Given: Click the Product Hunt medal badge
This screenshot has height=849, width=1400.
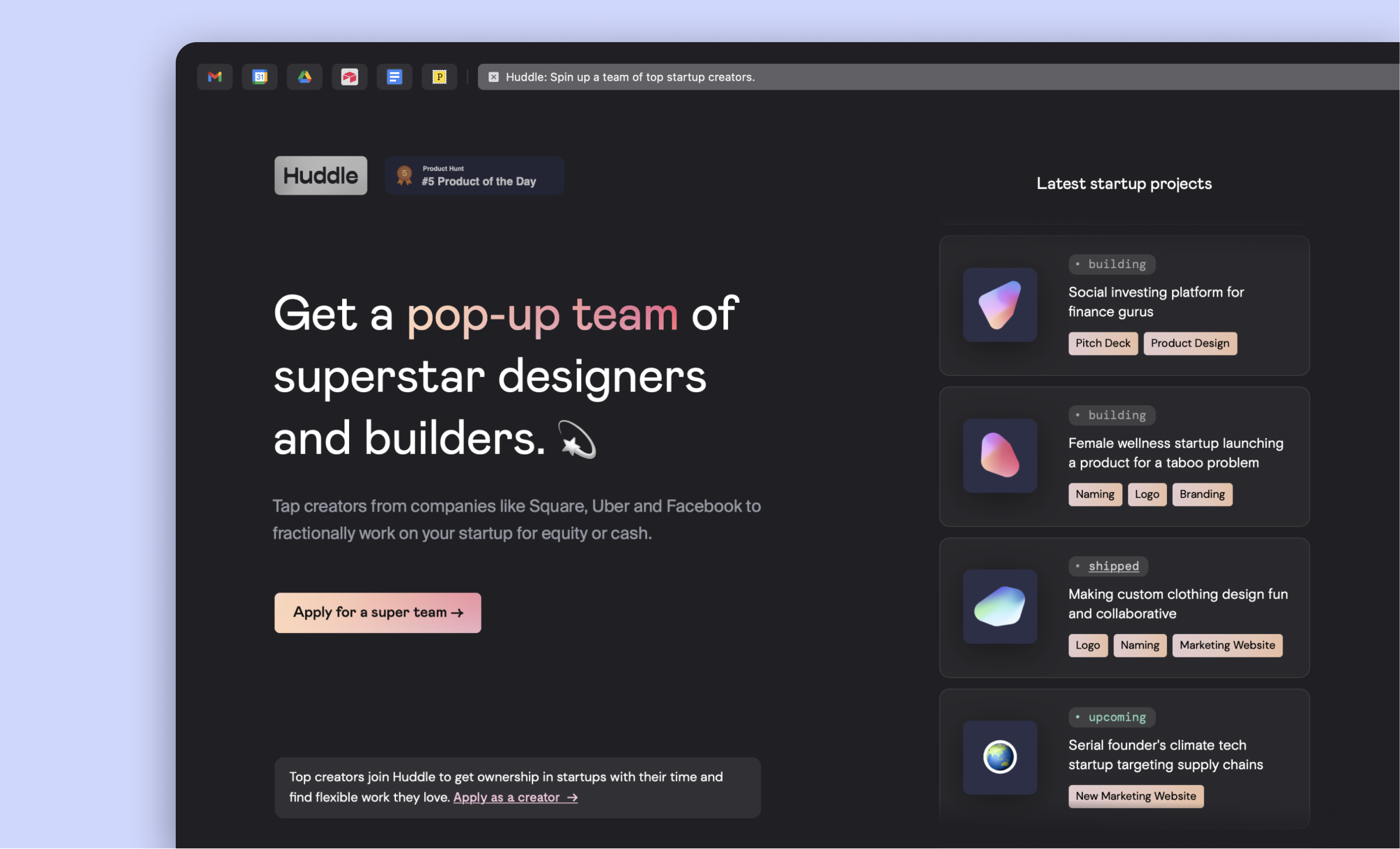Looking at the screenshot, I should tap(404, 175).
